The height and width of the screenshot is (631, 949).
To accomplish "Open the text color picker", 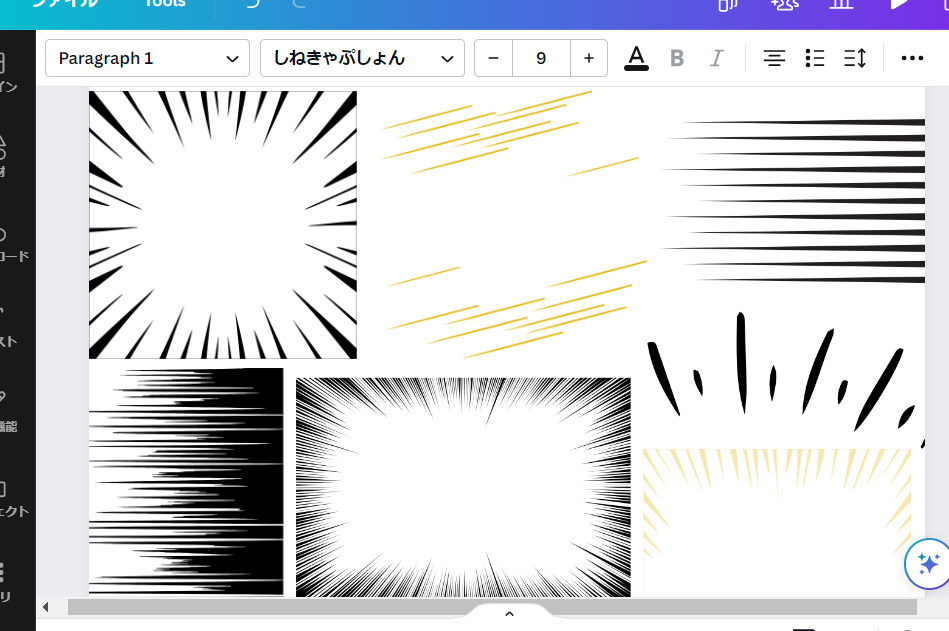I will [636, 58].
